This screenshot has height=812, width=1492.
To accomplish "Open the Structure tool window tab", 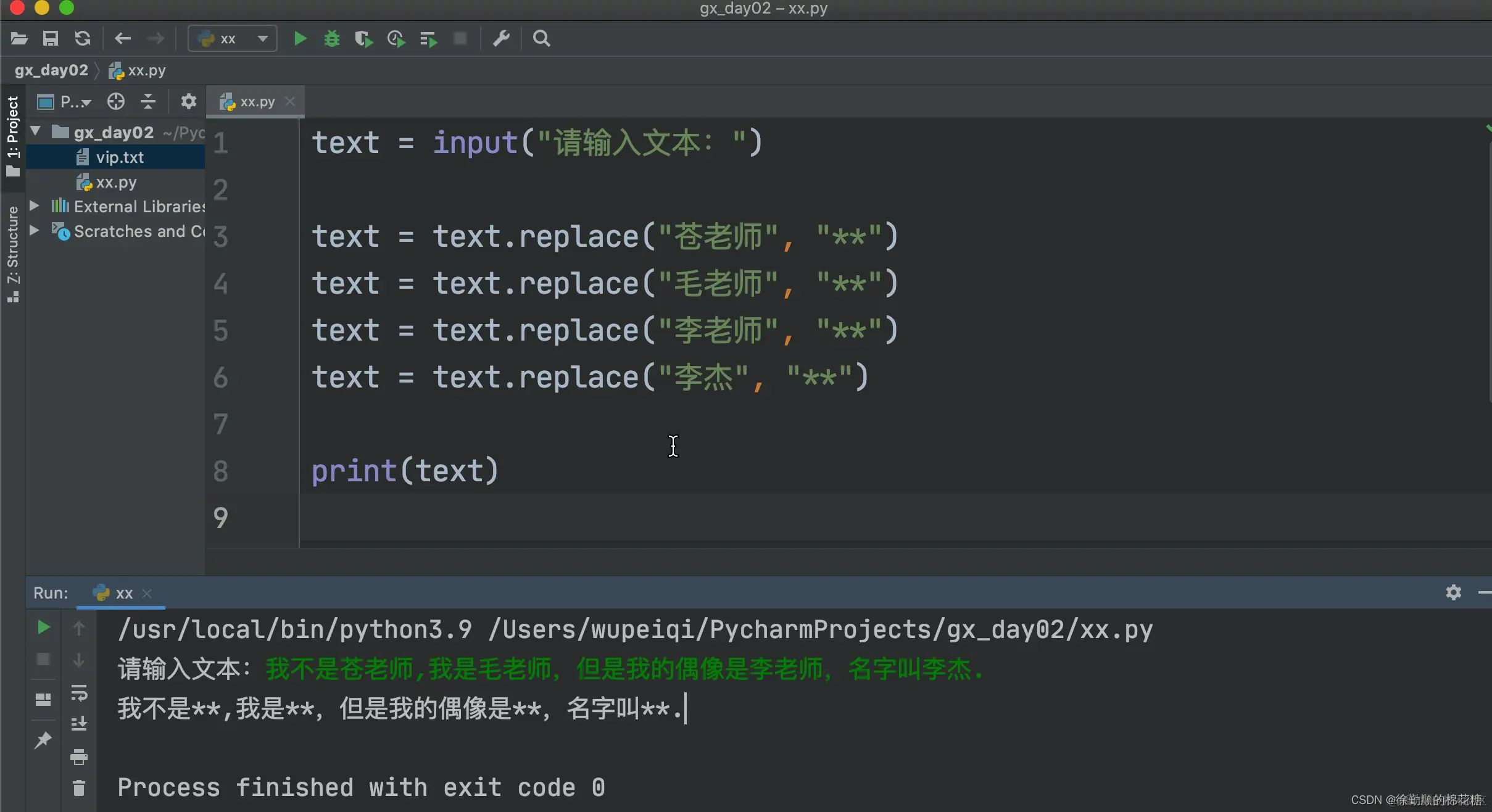I will tap(12, 253).
